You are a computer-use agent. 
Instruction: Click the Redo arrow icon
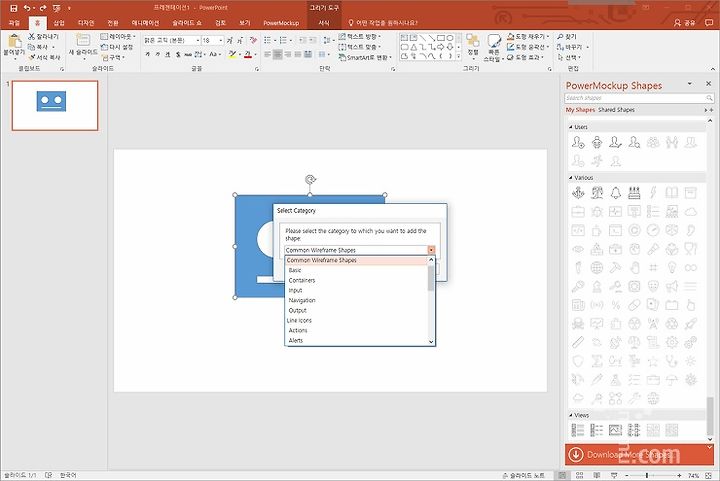[x=43, y=8]
